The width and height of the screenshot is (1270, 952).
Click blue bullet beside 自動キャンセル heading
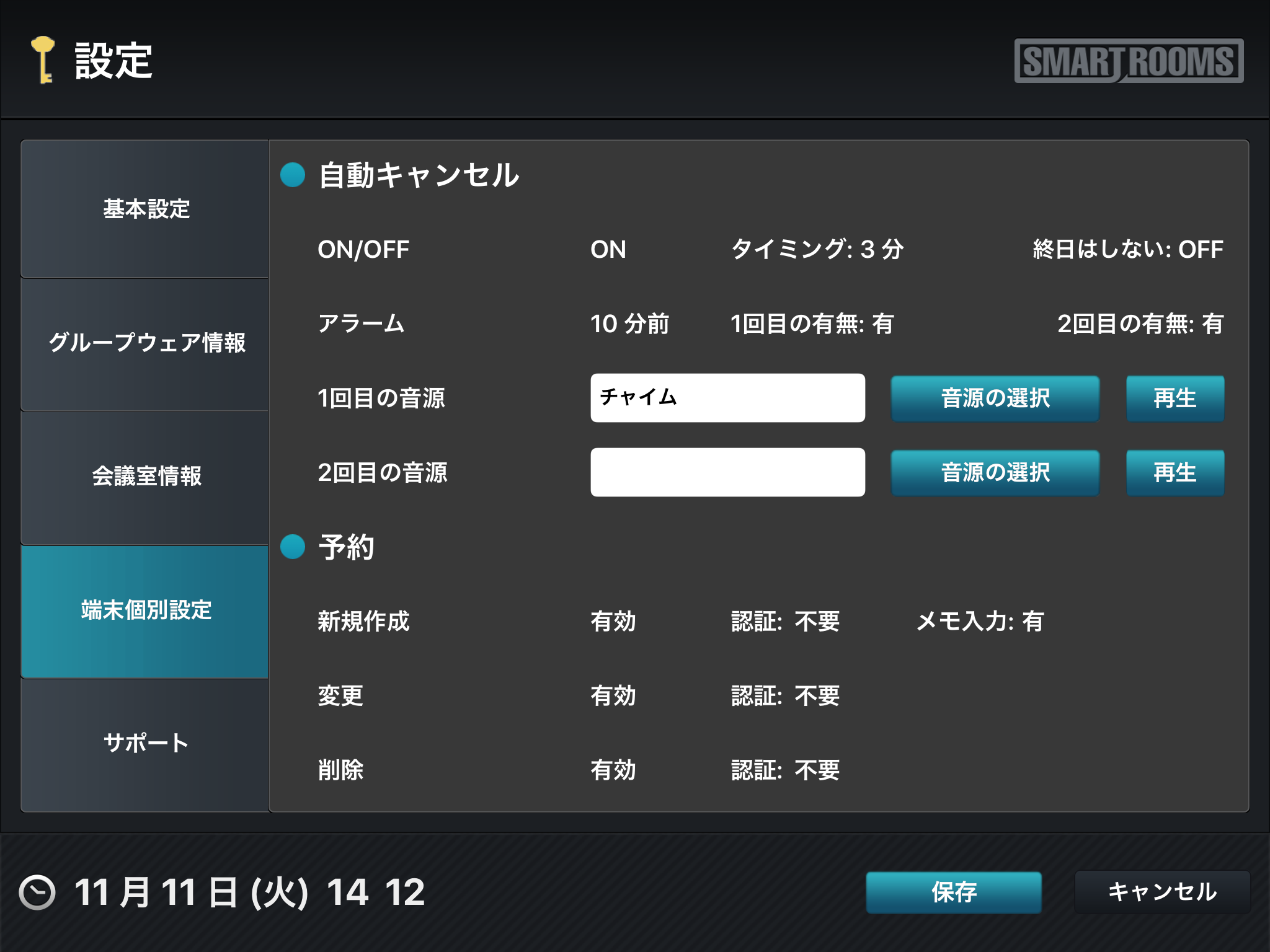pos(293,175)
